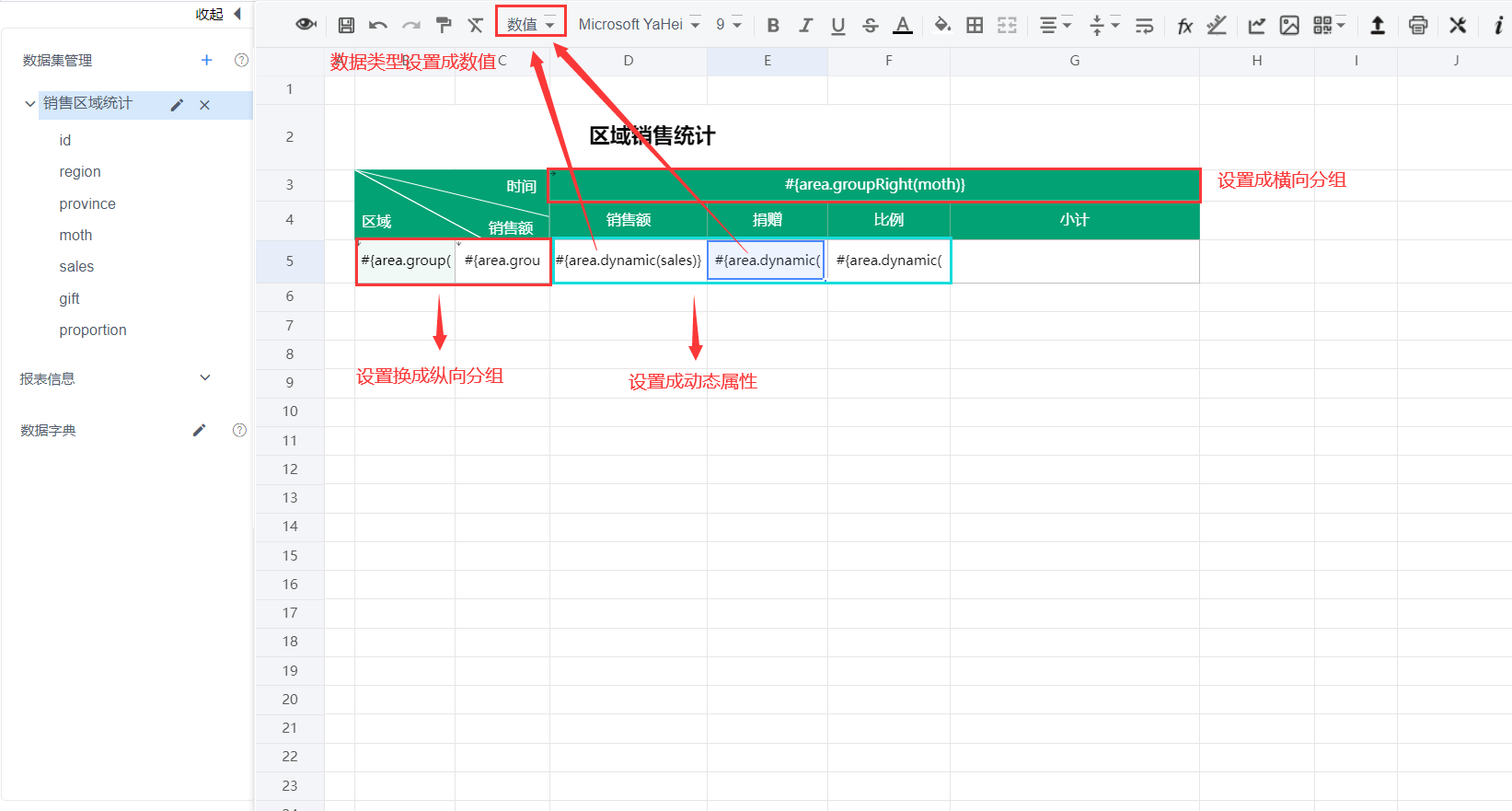1512x811 pixels.
Task: Select the proportion field
Action: coord(93,330)
